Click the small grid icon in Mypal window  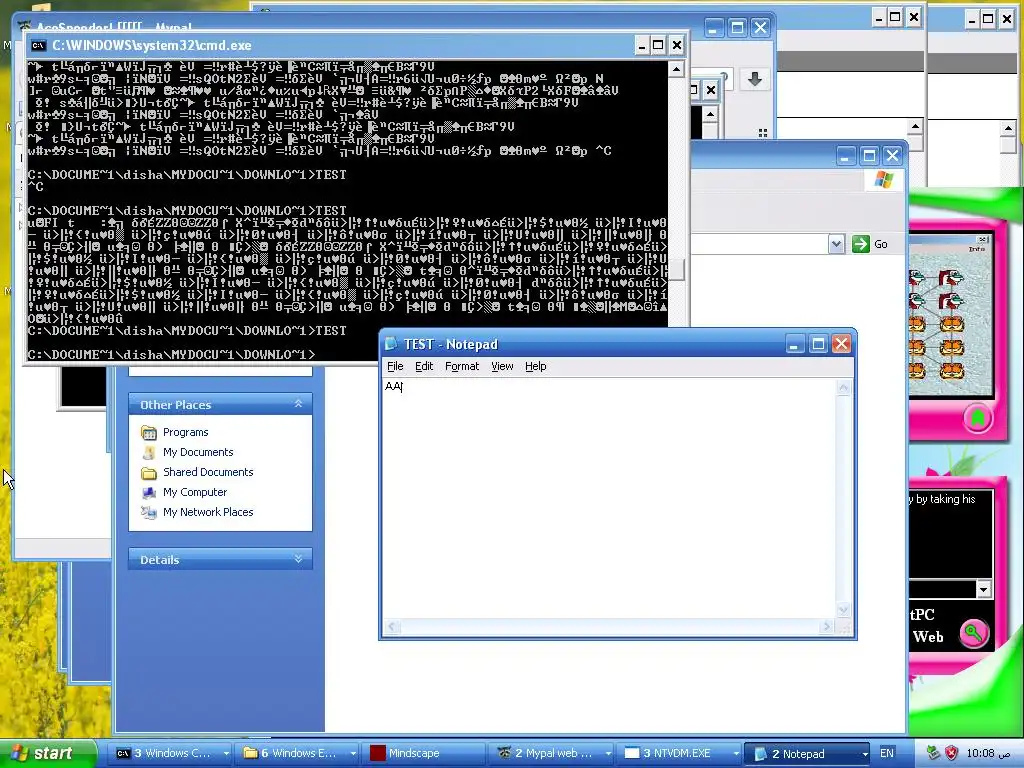click(762, 133)
